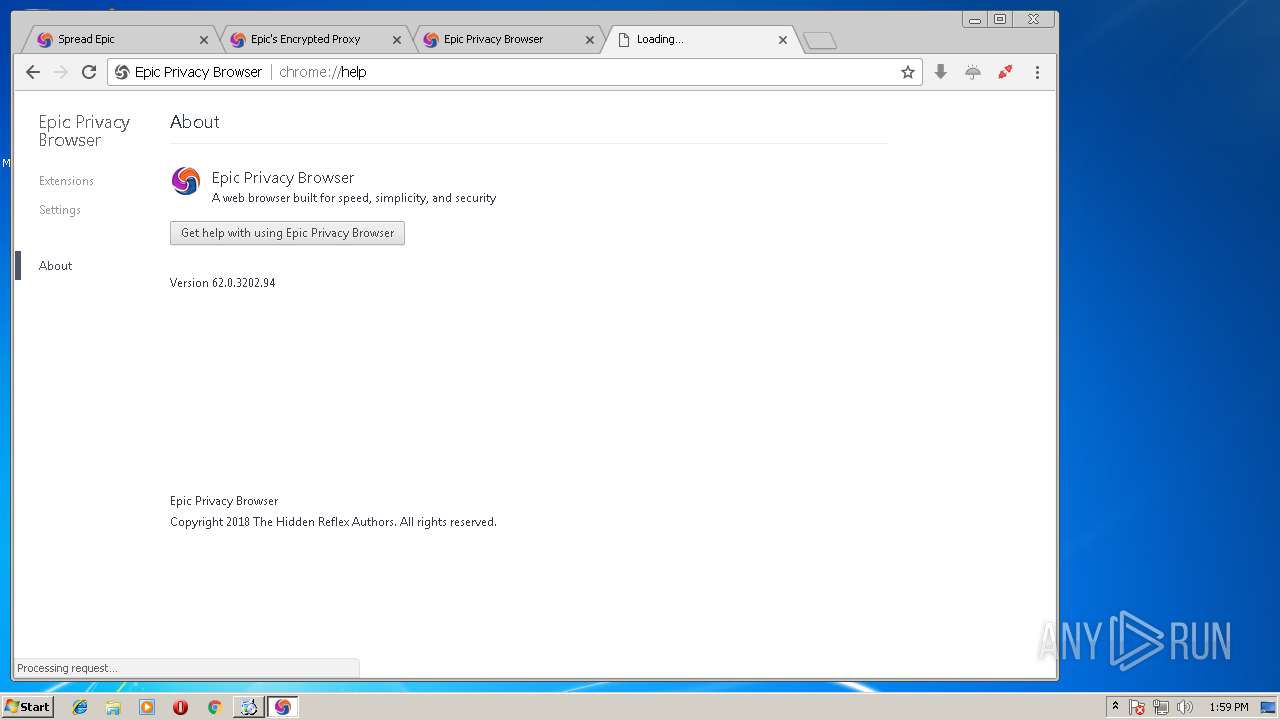
Task: Click the Epic Privacy Browser sidebar heading
Action: coord(84,131)
